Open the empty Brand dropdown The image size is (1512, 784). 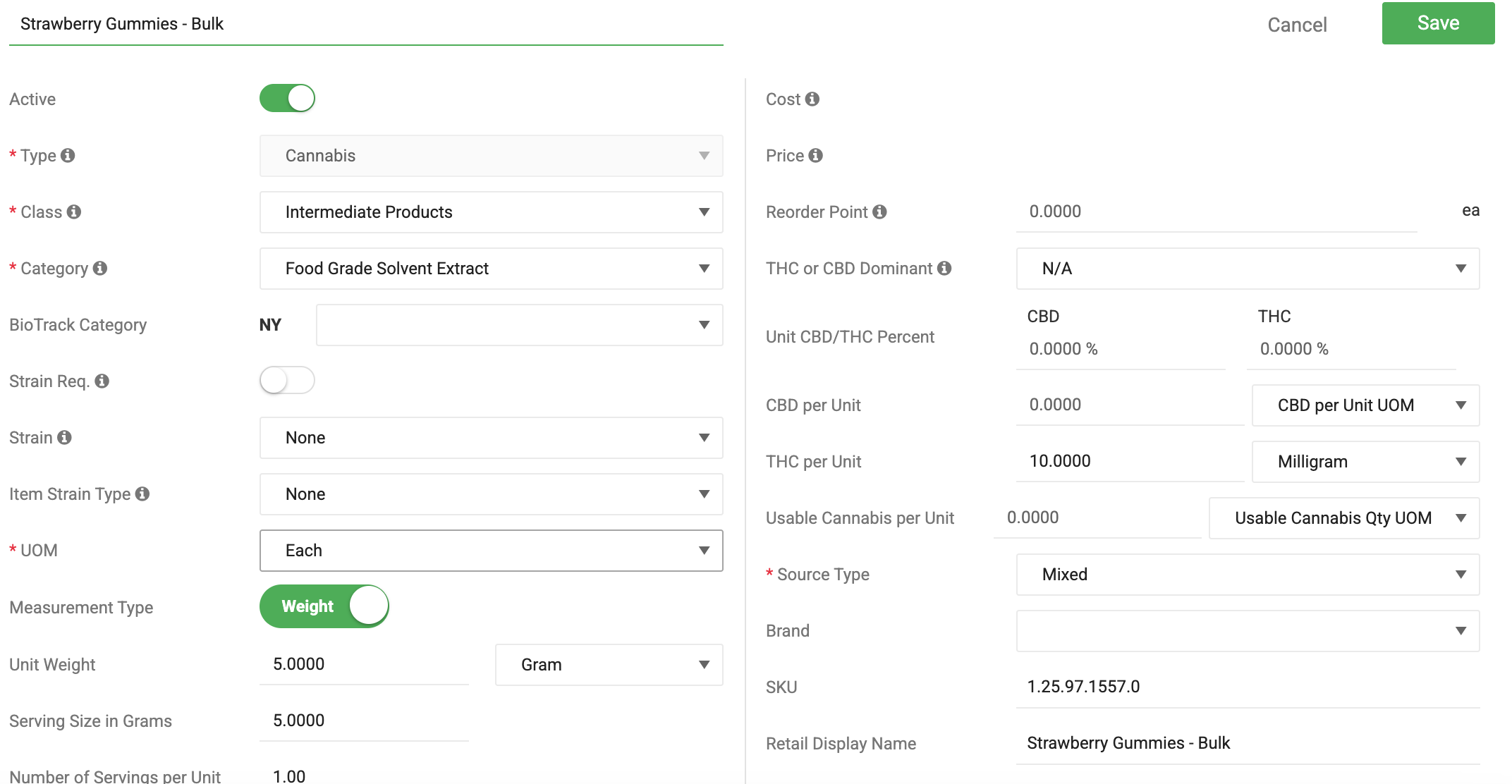pyautogui.click(x=1248, y=631)
